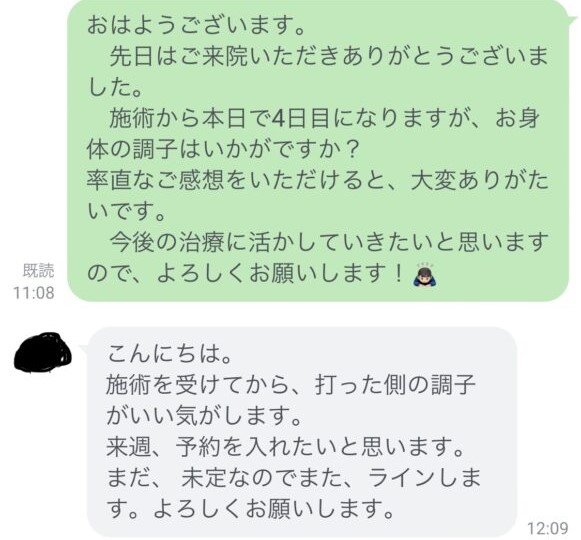Tap the bowing person emoji
Image resolution: width=581 pixels, height=540 pixels.
coord(425,275)
